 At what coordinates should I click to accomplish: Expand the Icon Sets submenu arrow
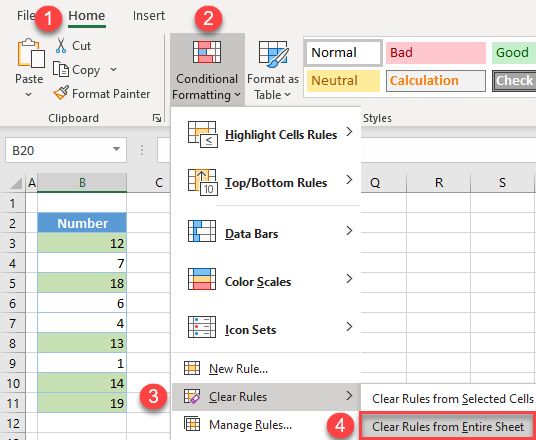349,326
